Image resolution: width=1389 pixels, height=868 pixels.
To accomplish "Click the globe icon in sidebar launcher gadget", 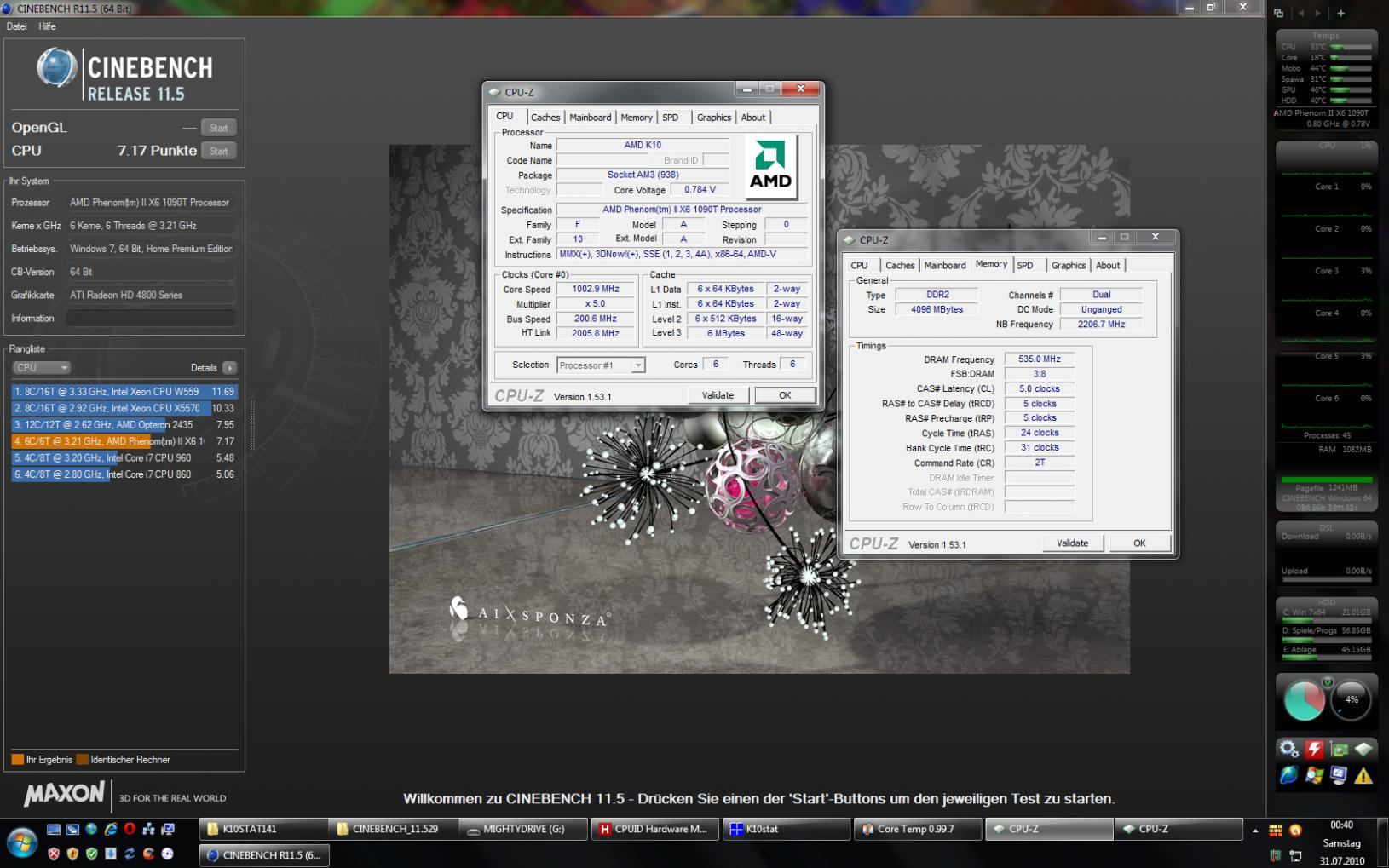I will pyautogui.click(x=1289, y=775).
